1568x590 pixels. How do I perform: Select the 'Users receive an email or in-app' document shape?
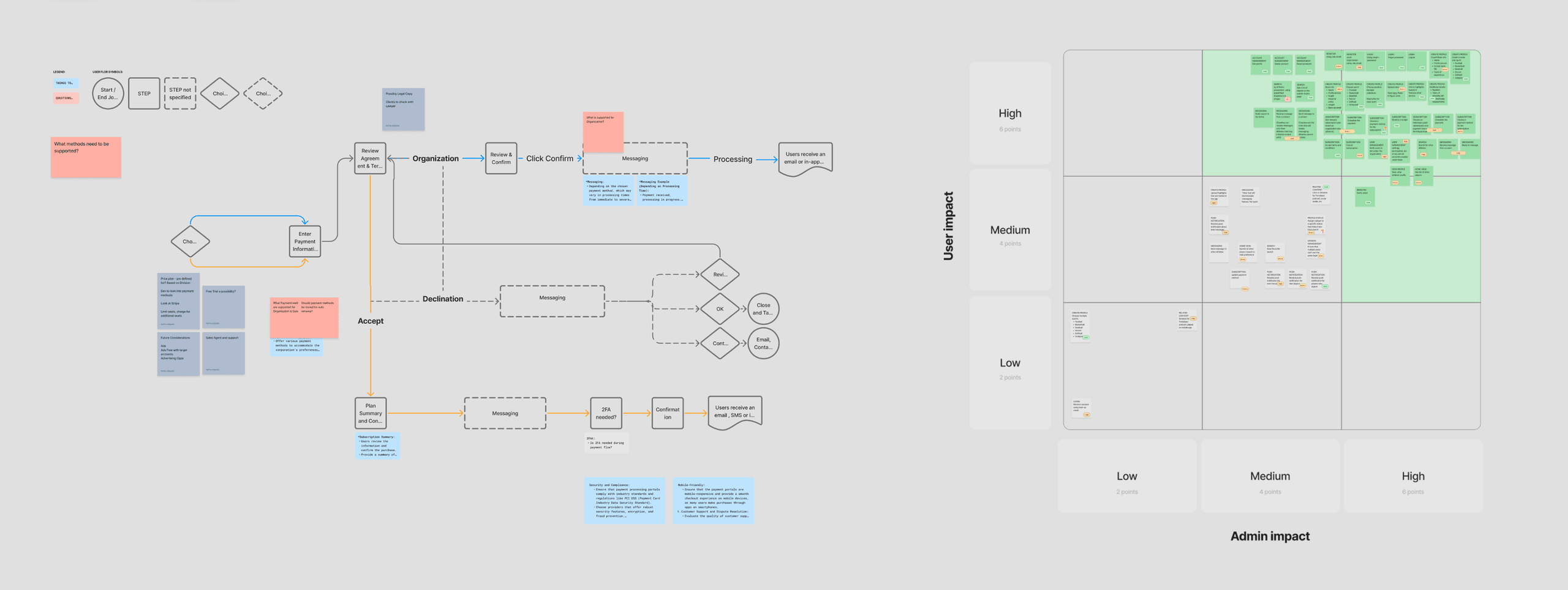tap(804, 158)
